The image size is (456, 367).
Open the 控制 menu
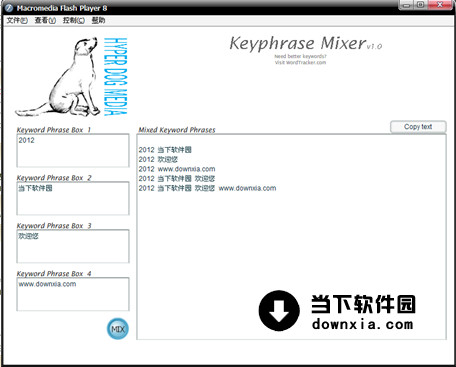(74, 21)
